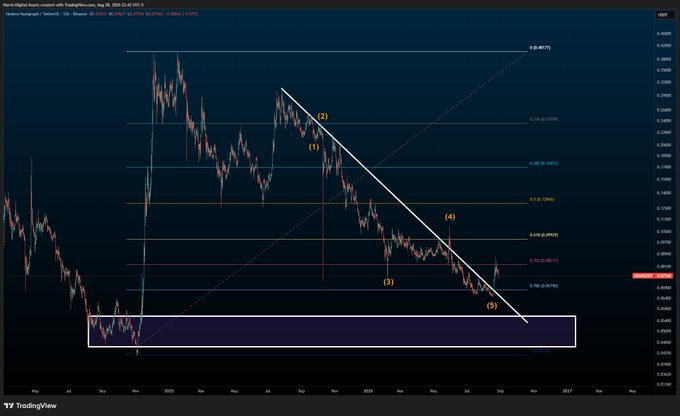680x416 pixels.
Task: Click the TradingView logo
Action: tap(30, 406)
